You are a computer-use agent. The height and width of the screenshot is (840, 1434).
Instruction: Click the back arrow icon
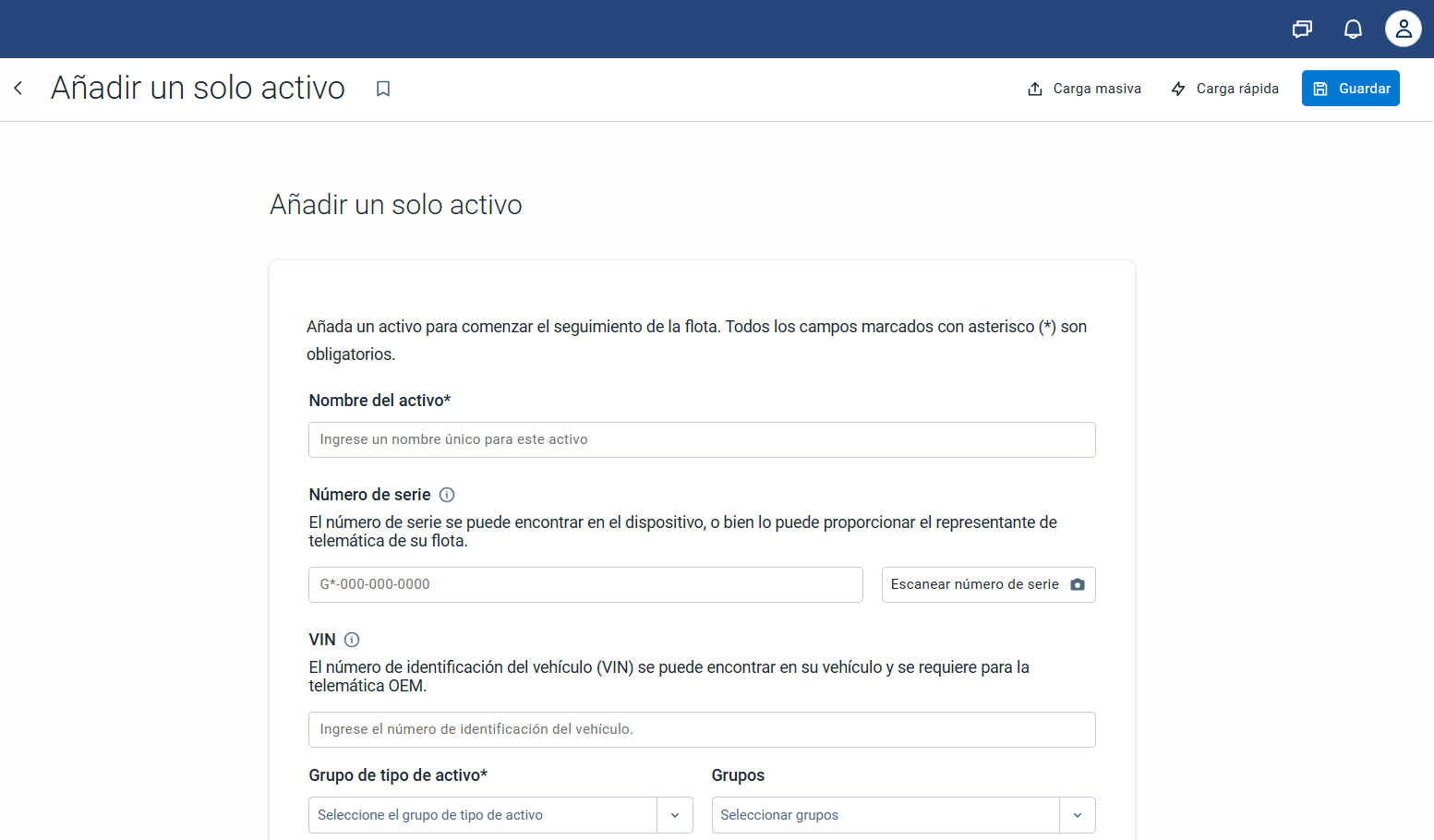[18, 89]
